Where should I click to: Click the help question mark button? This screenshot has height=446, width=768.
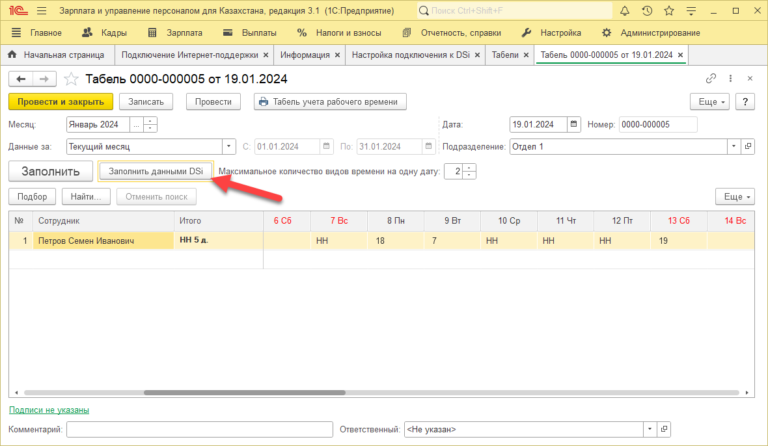click(x=744, y=101)
